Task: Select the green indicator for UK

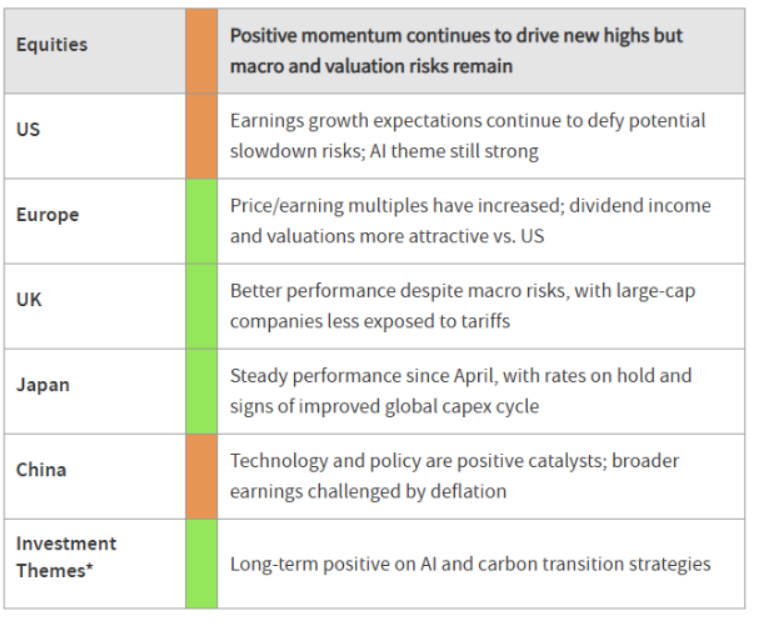Action: 201,306
